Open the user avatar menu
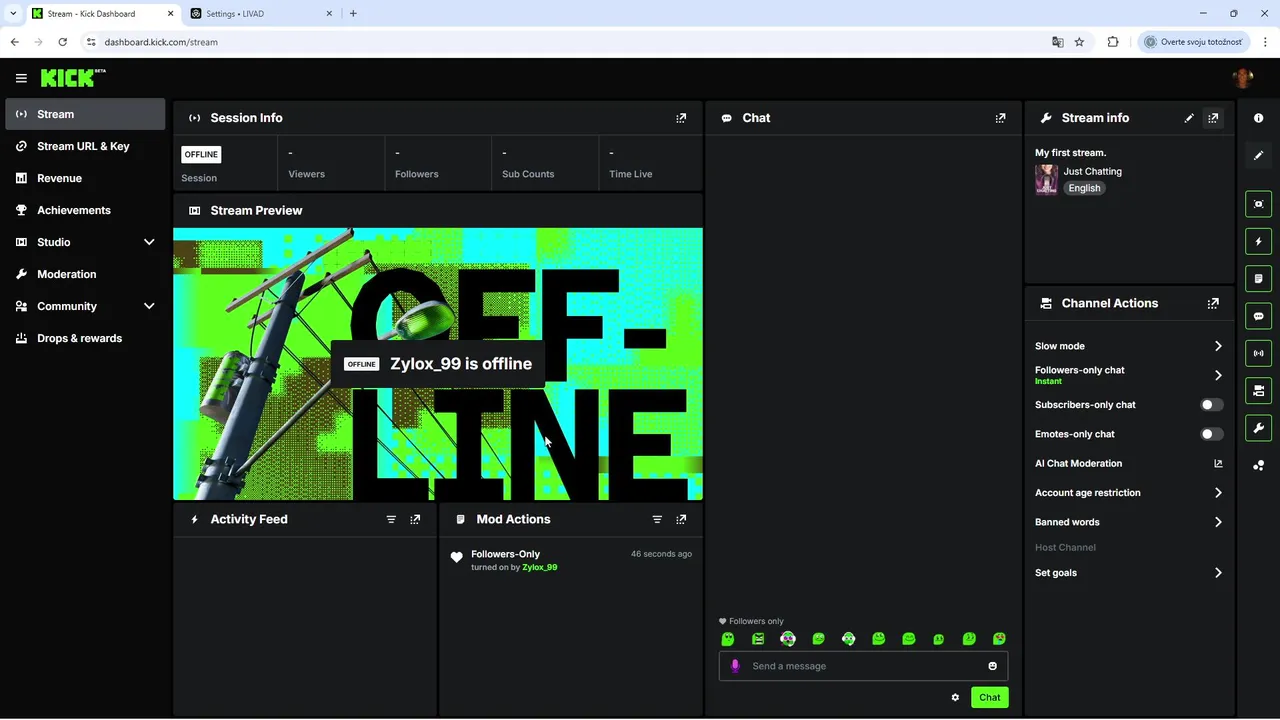Viewport: 1280px width, 720px height. click(1243, 78)
